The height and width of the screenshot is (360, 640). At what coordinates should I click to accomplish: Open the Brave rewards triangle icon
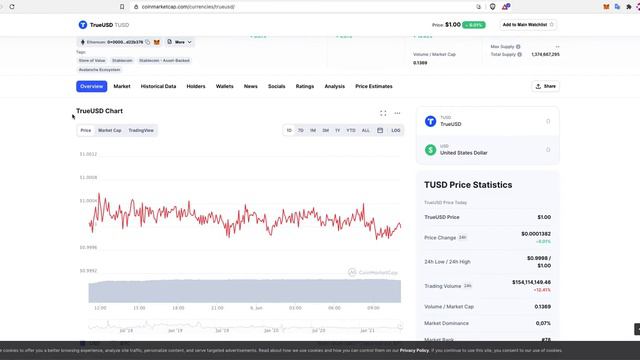point(506,7)
